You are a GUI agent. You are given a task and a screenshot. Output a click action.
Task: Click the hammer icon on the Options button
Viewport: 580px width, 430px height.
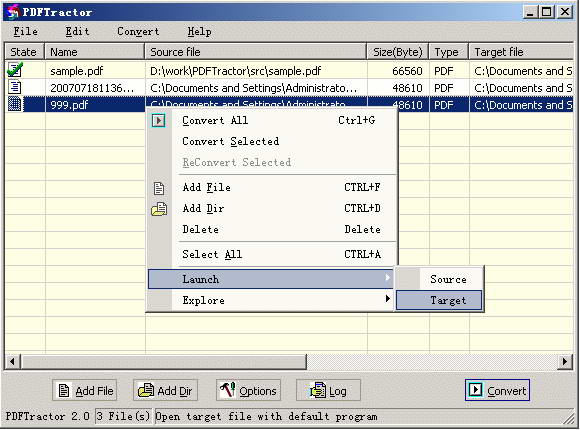[x=227, y=390]
